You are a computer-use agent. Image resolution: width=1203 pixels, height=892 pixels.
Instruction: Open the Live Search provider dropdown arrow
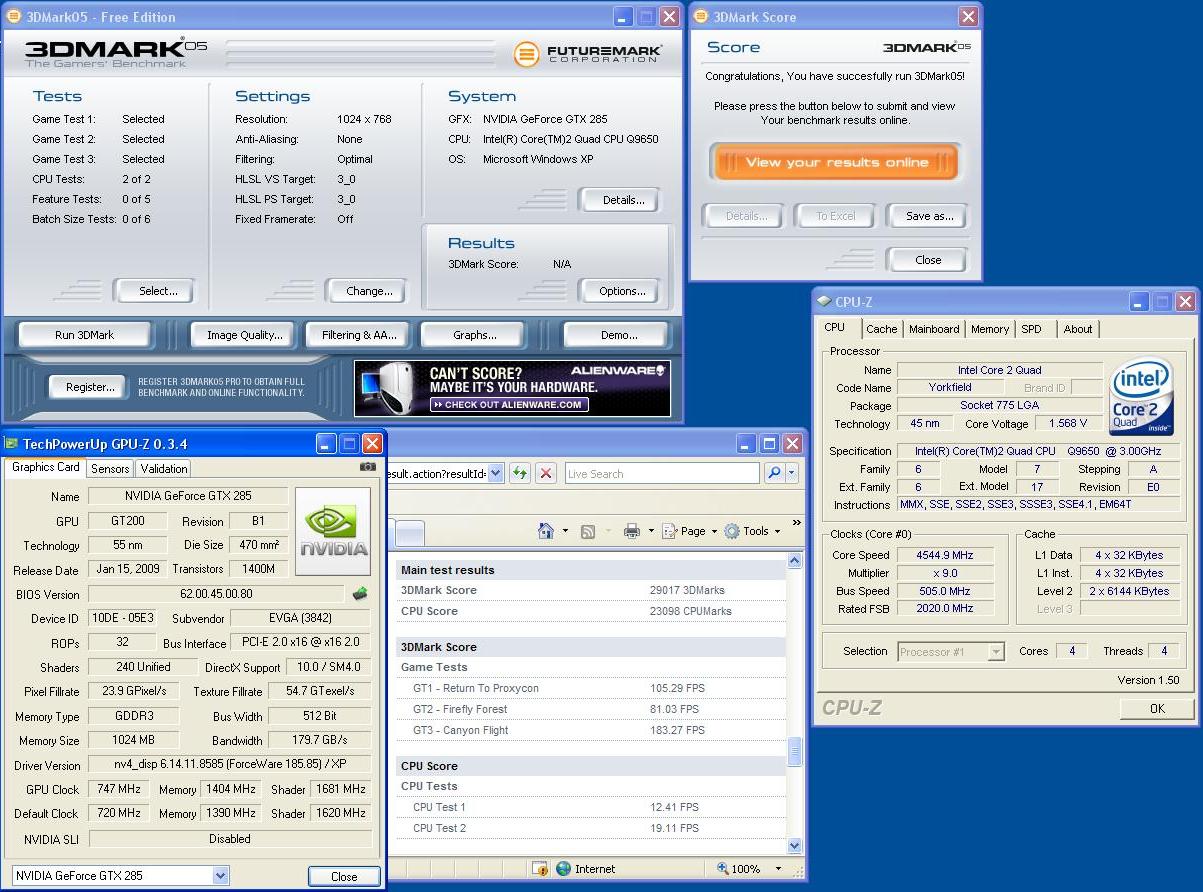click(792, 474)
